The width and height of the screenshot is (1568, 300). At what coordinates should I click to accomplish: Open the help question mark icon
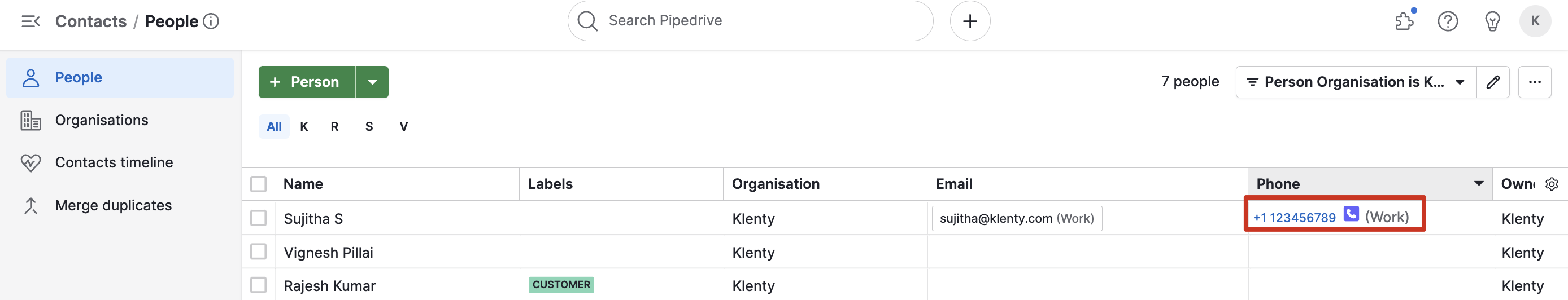1448,22
